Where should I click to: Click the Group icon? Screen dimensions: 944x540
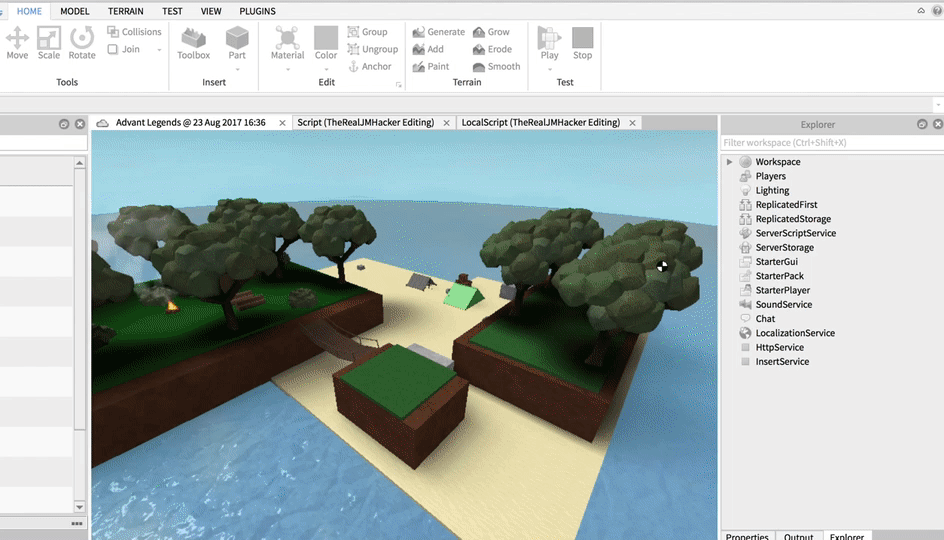[353, 32]
